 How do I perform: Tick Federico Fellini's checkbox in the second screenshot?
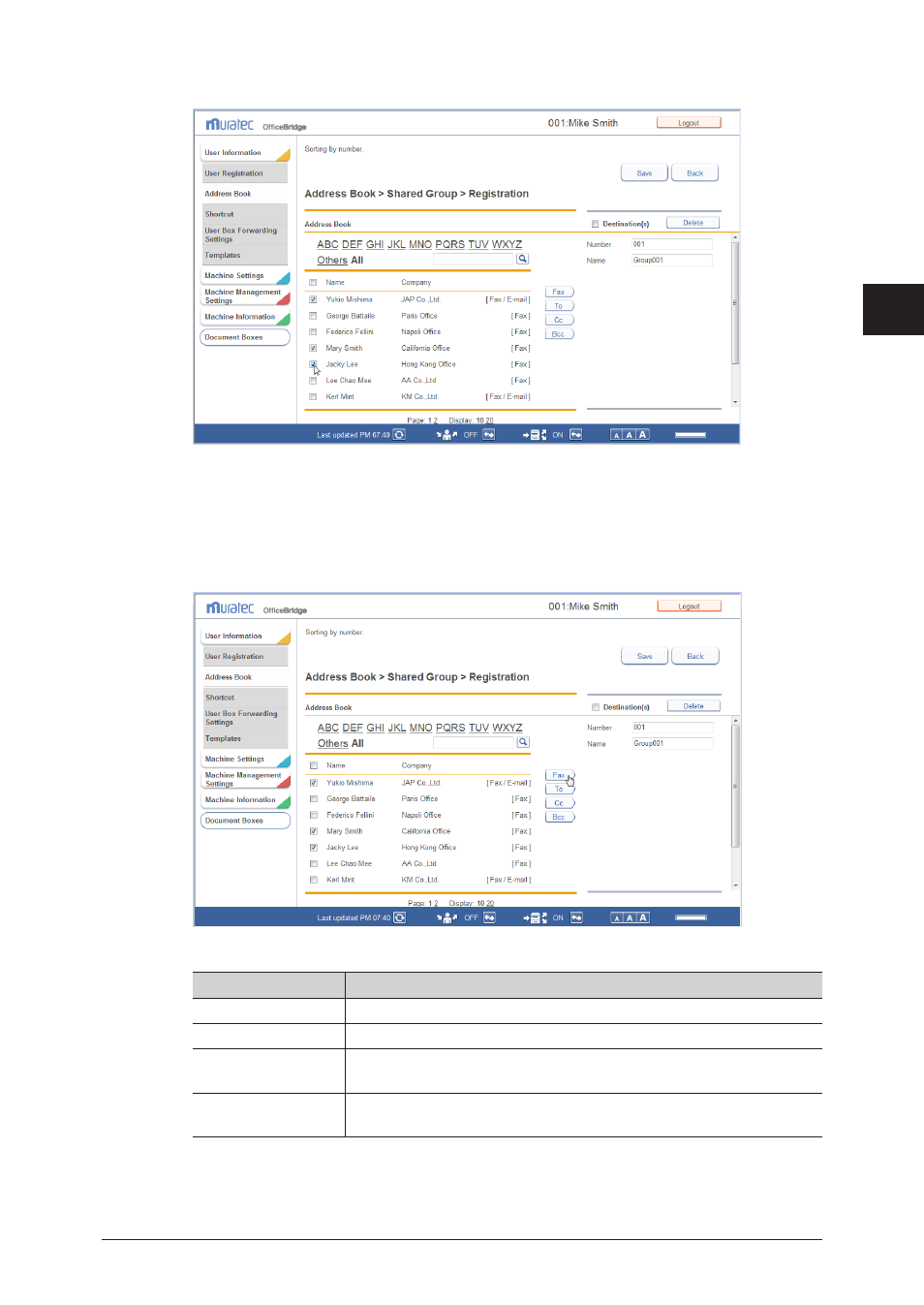pos(314,815)
